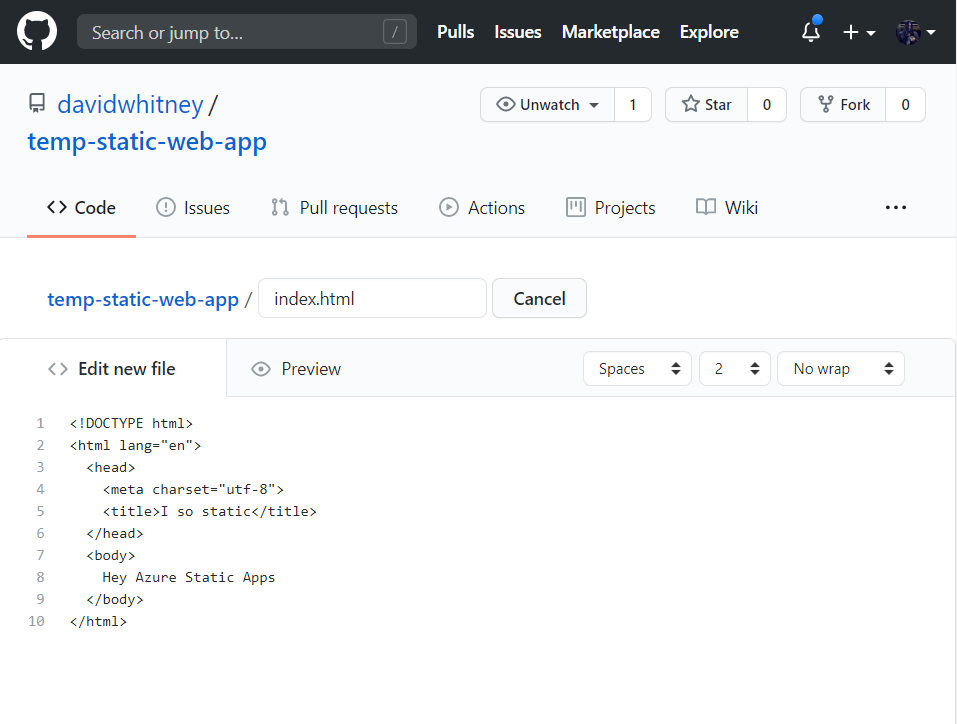The image size is (957, 724).
Task: Click the index.html file name field
Action: (x=372, y=299)
